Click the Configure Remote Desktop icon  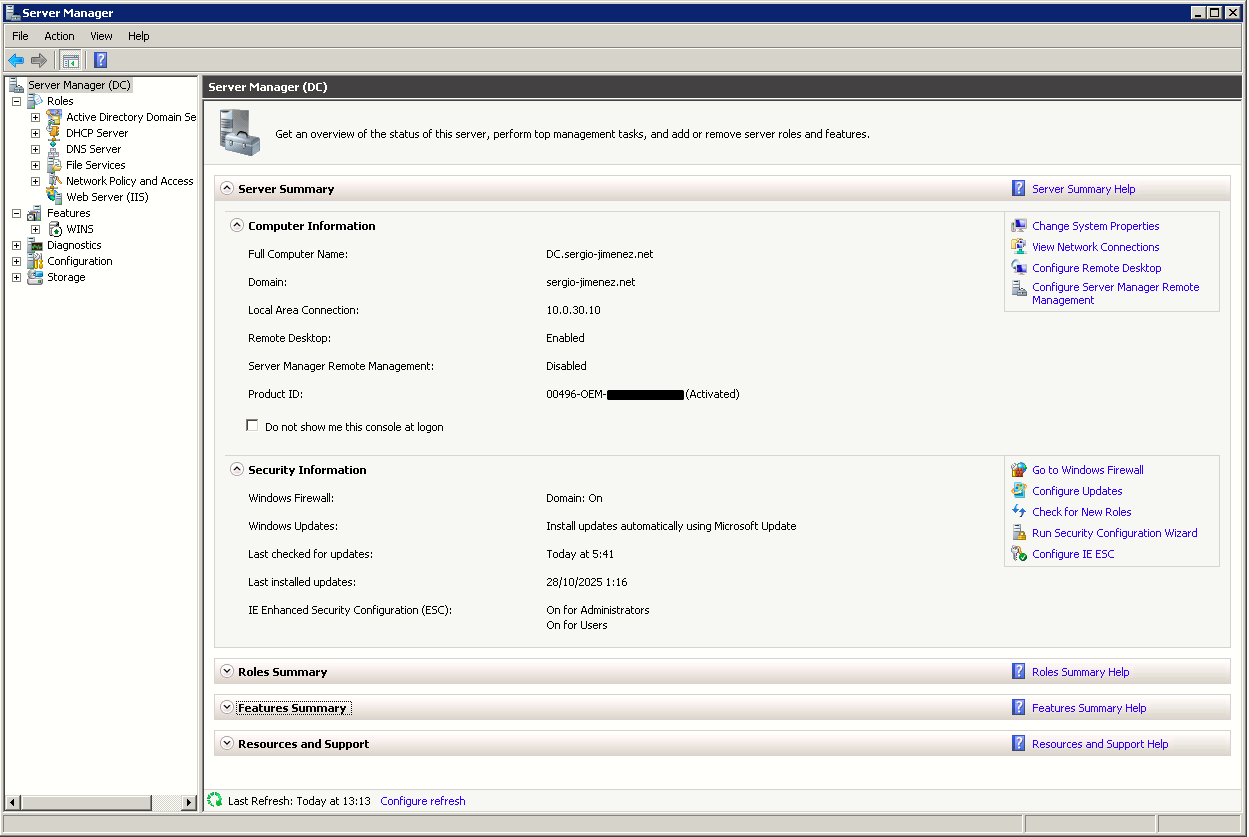click(x=1019, y=268)
